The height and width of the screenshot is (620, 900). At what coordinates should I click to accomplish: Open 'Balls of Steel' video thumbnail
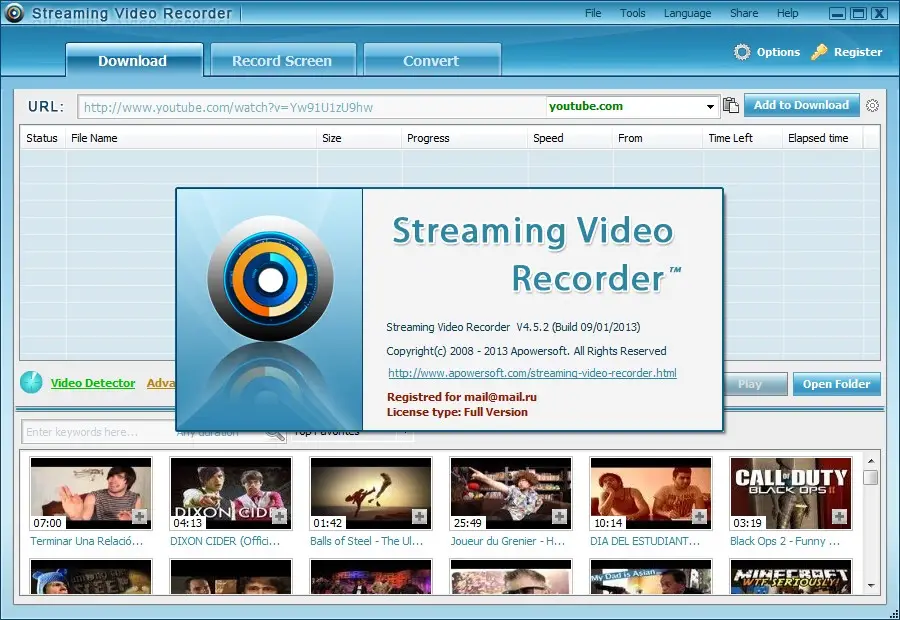pyautogui.click(x=371, y=493)
